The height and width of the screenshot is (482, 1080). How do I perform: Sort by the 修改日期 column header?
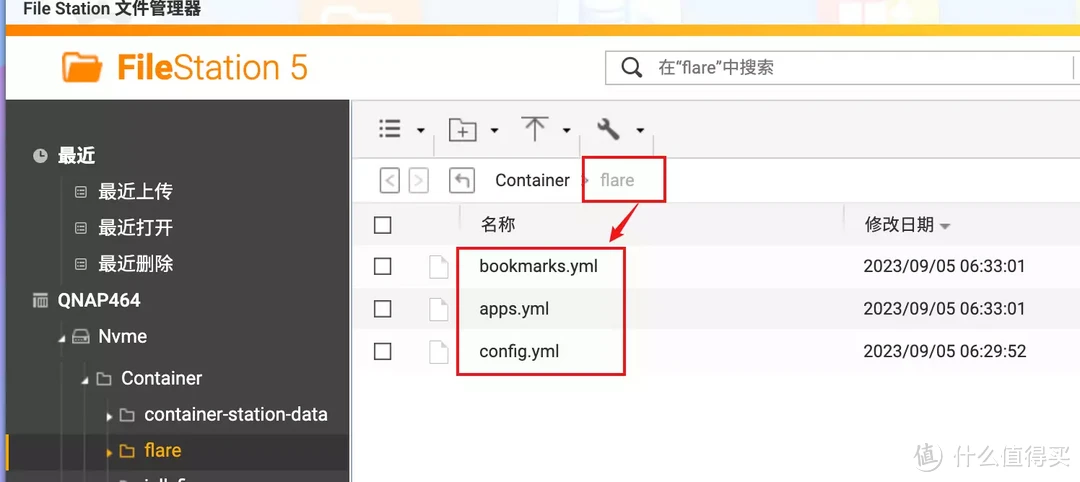coord(899,224)
